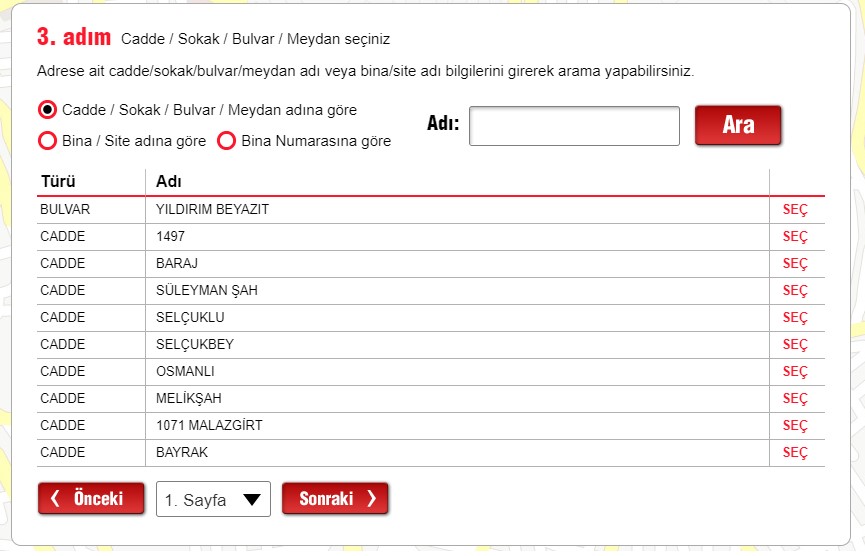Viewport: 865px width, 556px height.
Task: Select 'Cadde / Sokak / Bulvar / Meydan adına göre' radio
Action: [x=47, y=109]
